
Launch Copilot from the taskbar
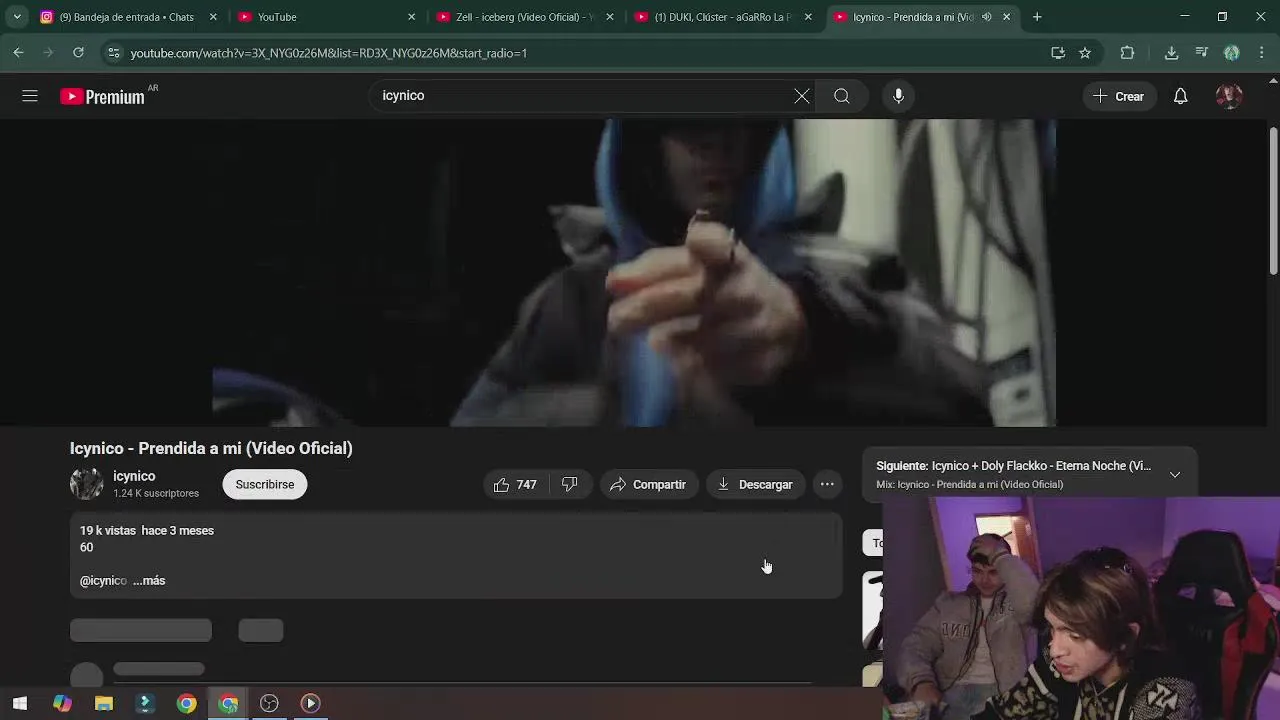pos(62,704)
